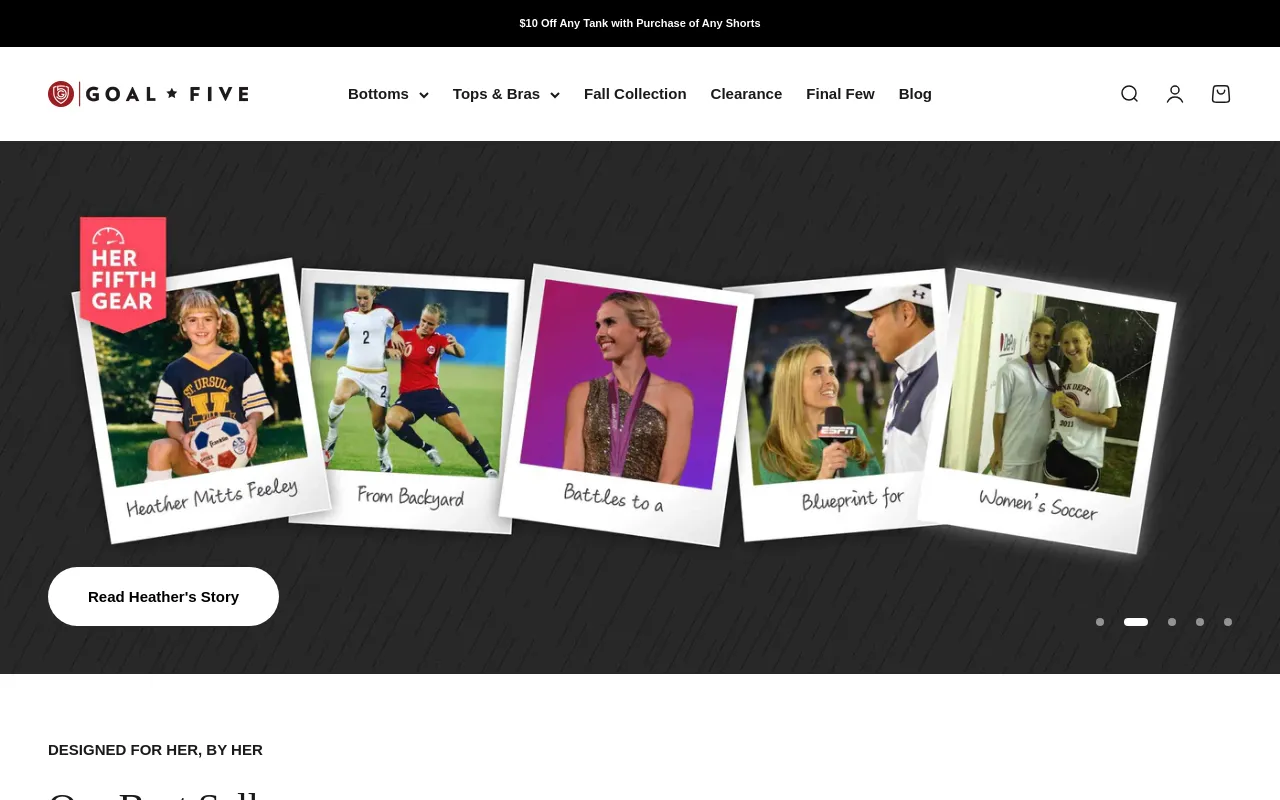Click the Heather Mitts Feeley polaroid photo
This screenshot has width=1280, height=800.
pos(200,400)
